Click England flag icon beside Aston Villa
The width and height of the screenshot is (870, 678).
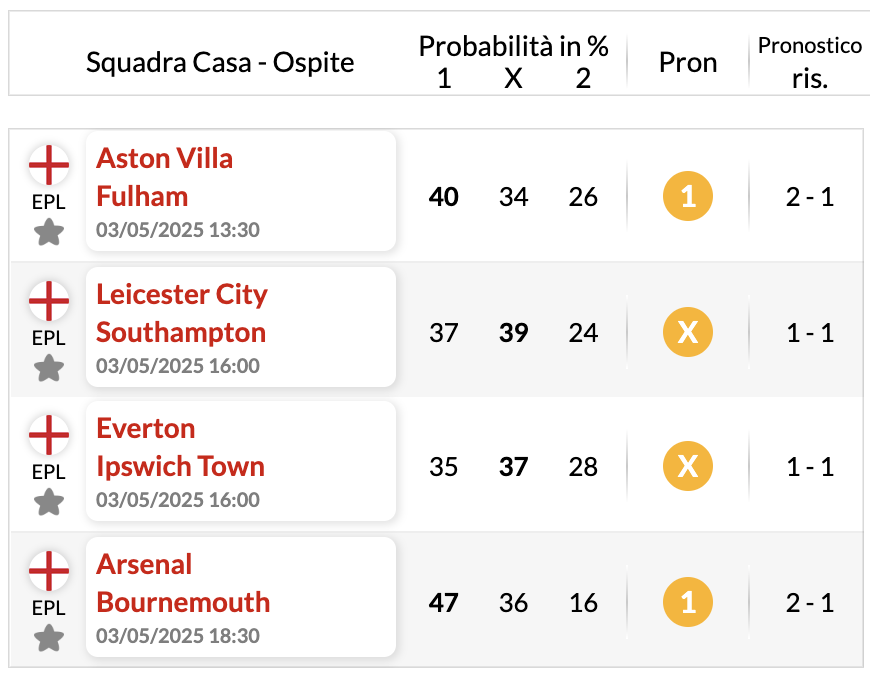tap(49, 165)
